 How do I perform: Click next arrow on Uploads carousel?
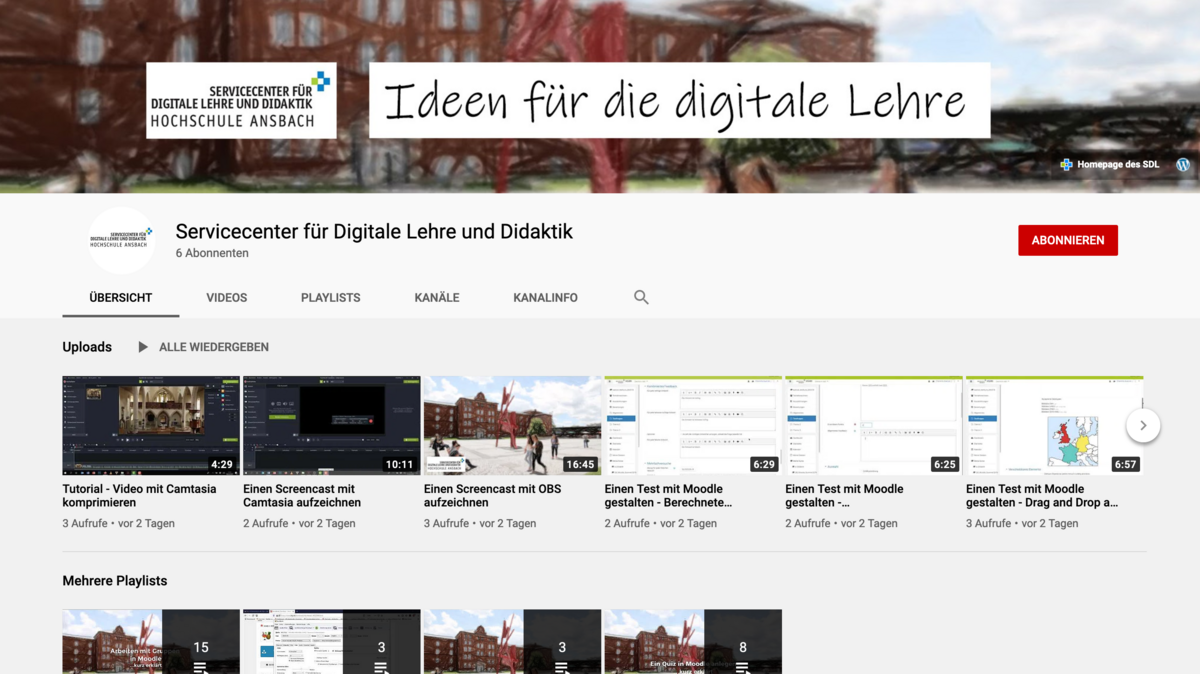click(x=1142, y=425)
